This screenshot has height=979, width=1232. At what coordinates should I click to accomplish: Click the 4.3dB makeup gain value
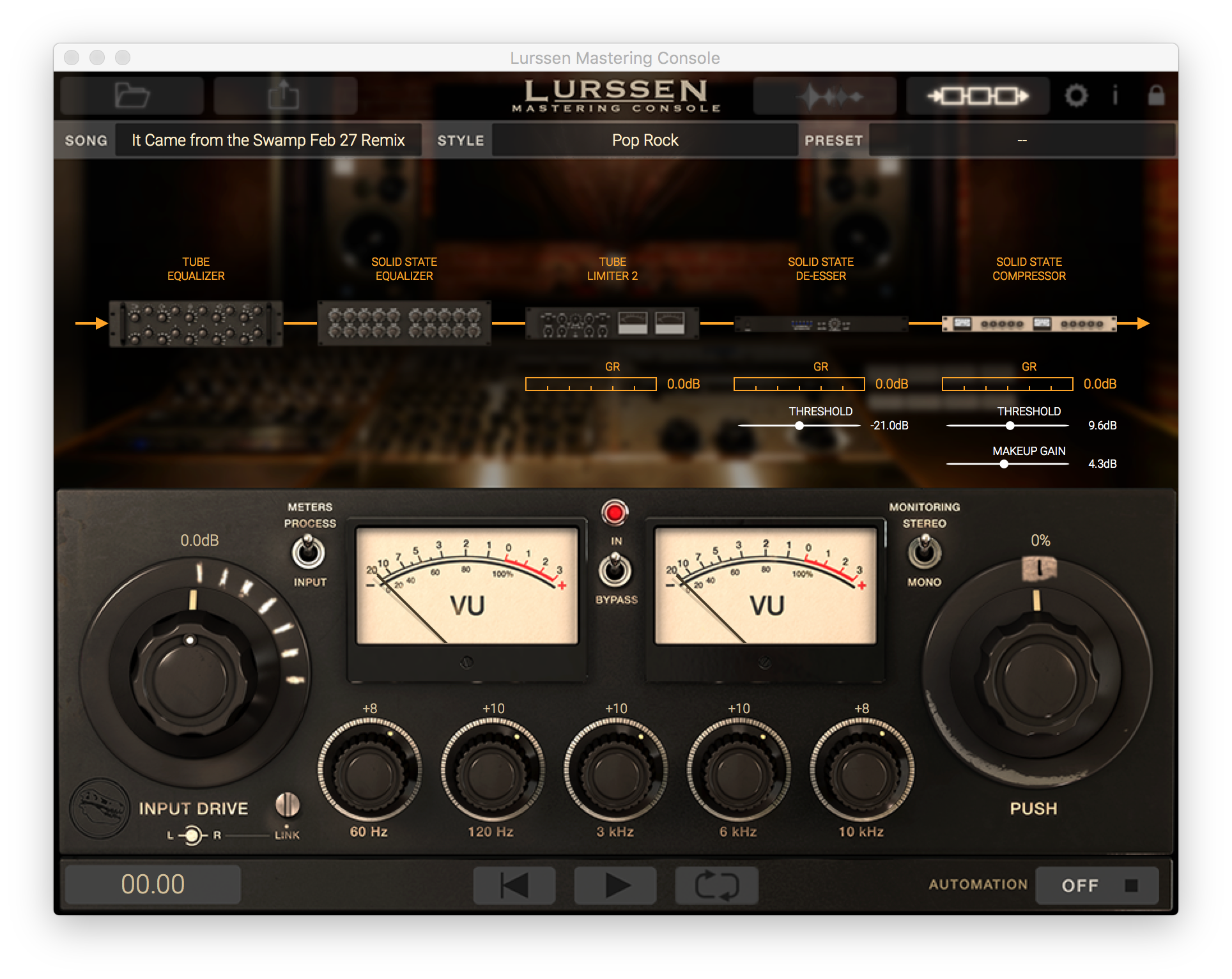pos(1102,464)
